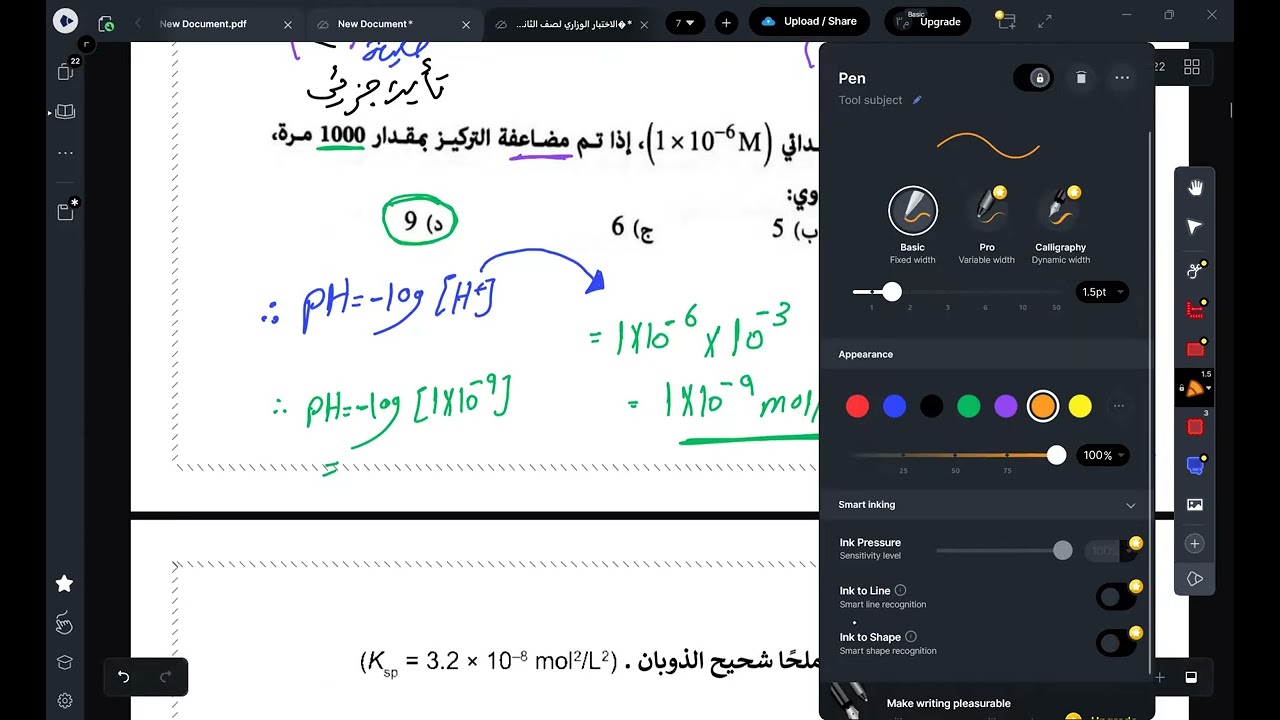Select the red ruler measuring tool

tap(1195, 309)
